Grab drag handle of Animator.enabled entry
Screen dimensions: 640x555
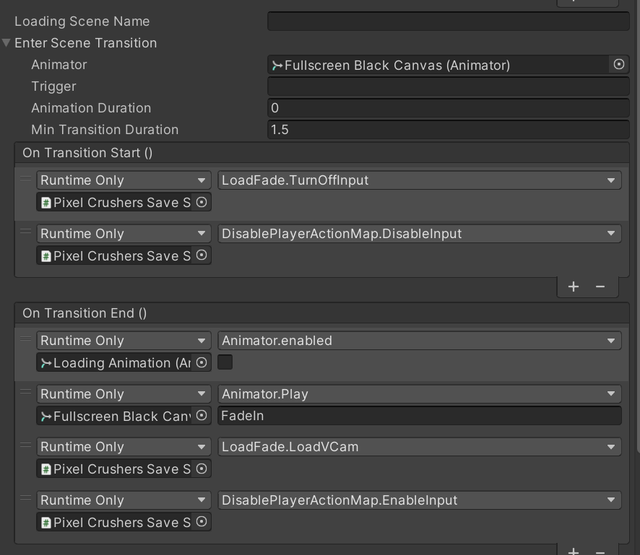(26, 338)
